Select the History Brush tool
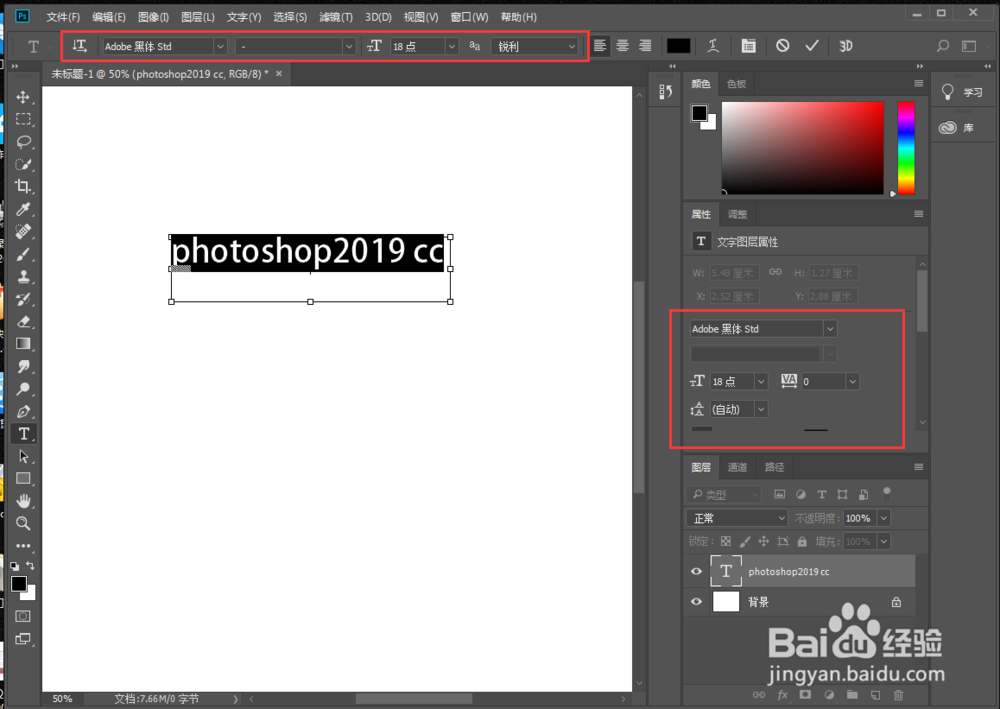Viewport: 1000px width, 709px height. click(23, 299)
